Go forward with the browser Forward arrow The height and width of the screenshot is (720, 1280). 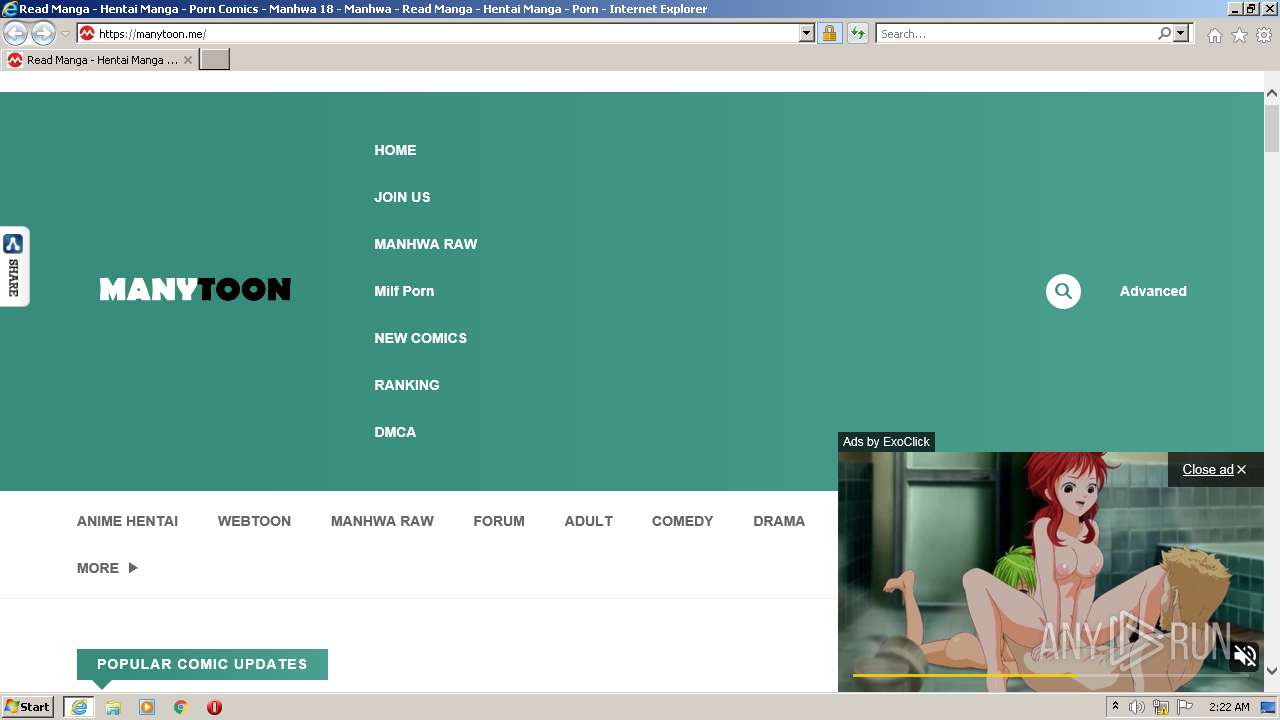pos(43,33)
